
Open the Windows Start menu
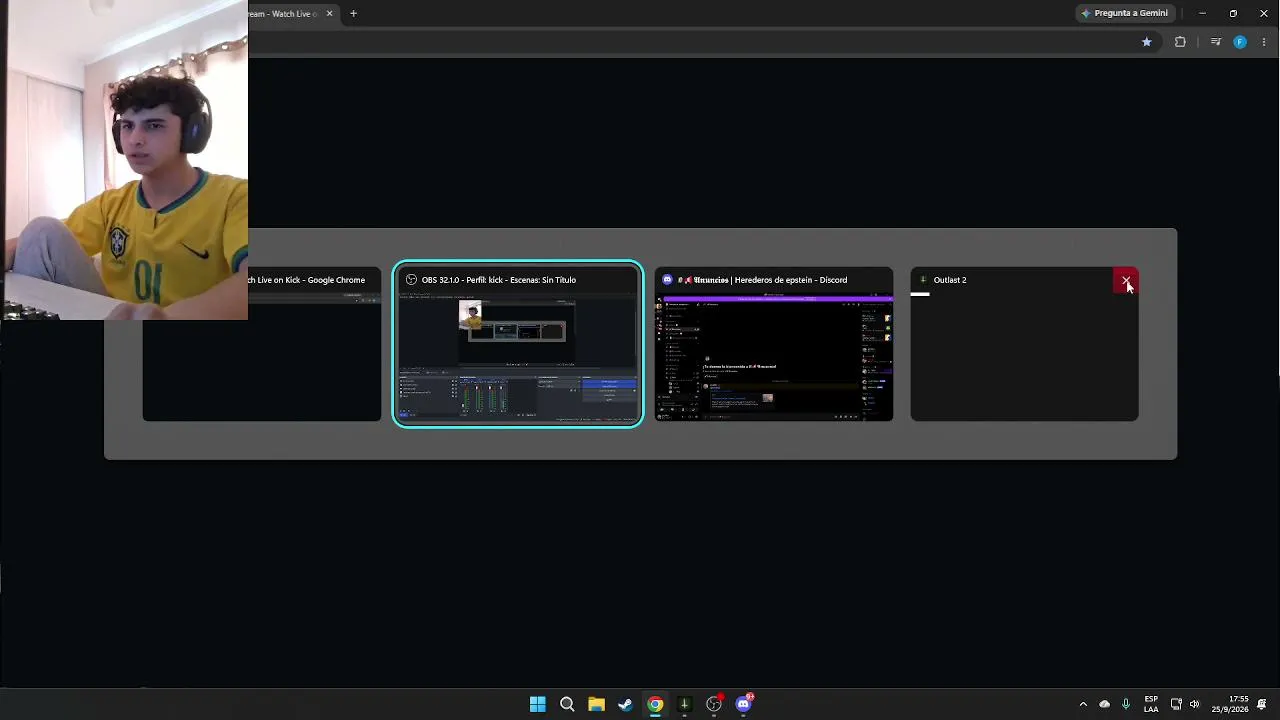538,704
